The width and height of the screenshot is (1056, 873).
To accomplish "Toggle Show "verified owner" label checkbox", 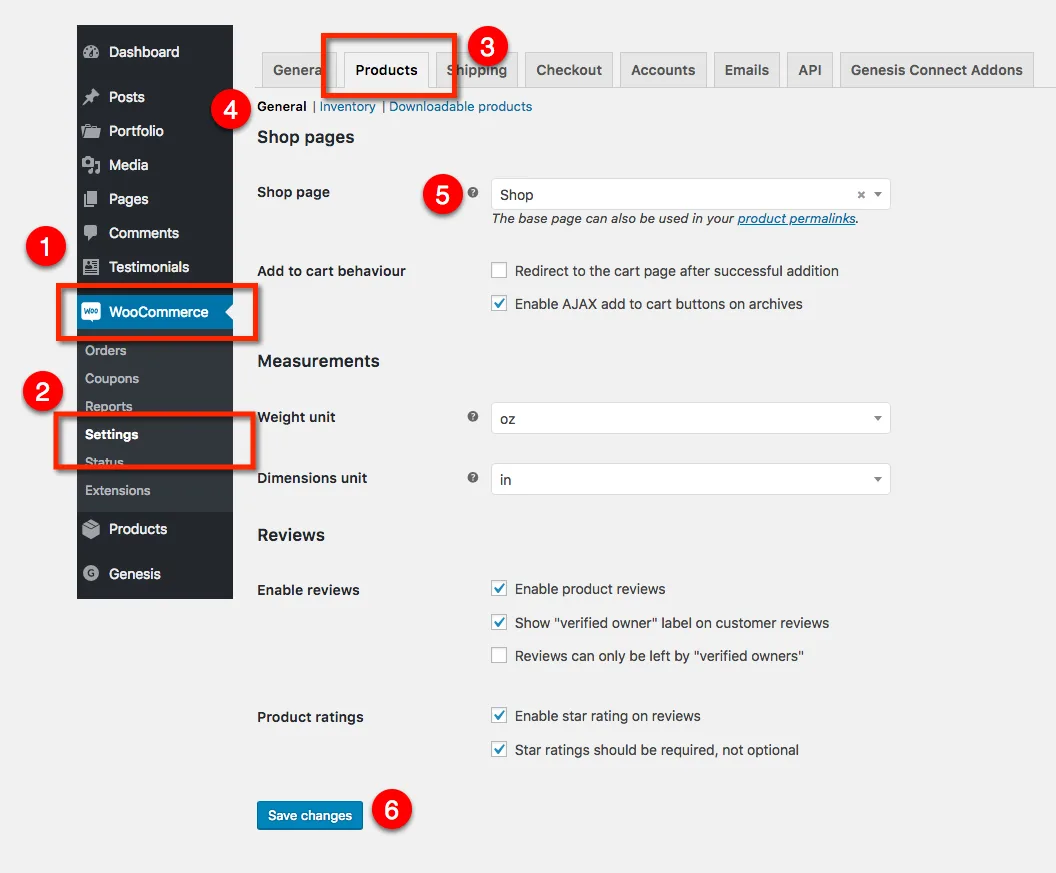I will coord(499,622).
